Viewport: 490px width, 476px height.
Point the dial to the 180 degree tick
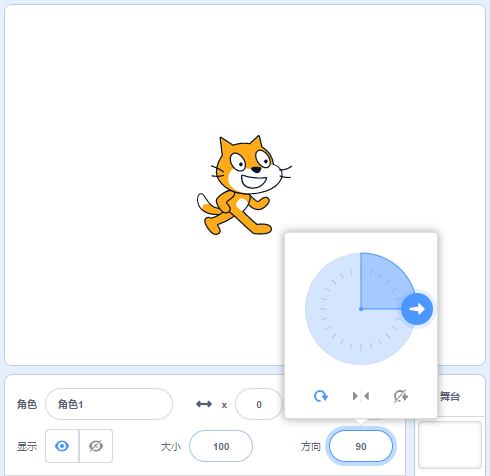tap(361, 348)
